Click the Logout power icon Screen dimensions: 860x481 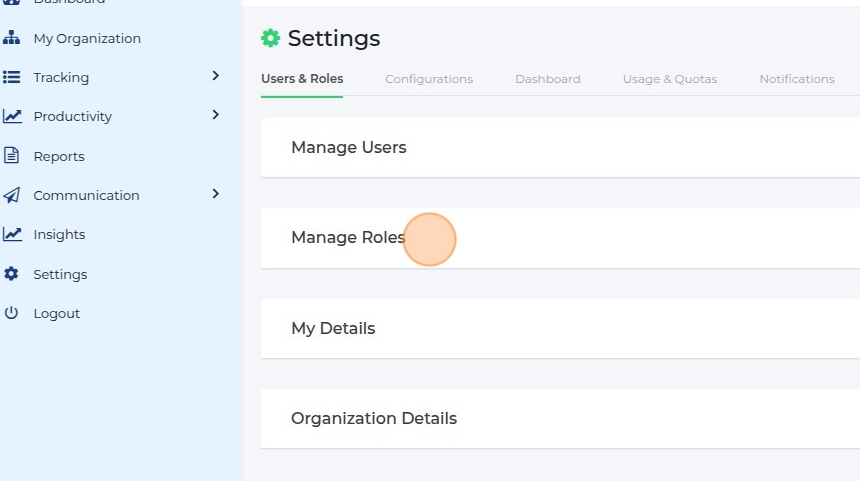click(12, 313)
